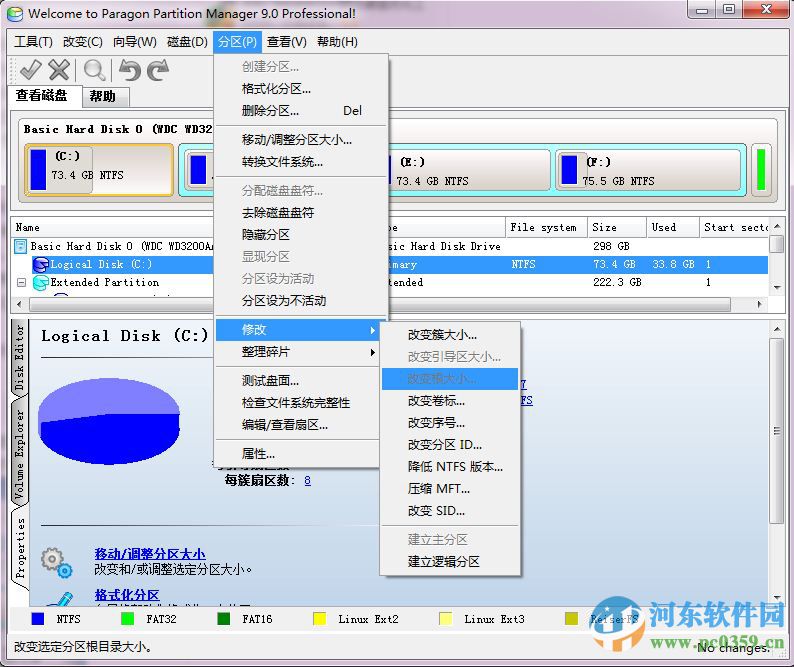The width and height of the screenshot is (794, 667).
Task: Switch to the 查看磁盘 tab
Action: pos(46,96)
